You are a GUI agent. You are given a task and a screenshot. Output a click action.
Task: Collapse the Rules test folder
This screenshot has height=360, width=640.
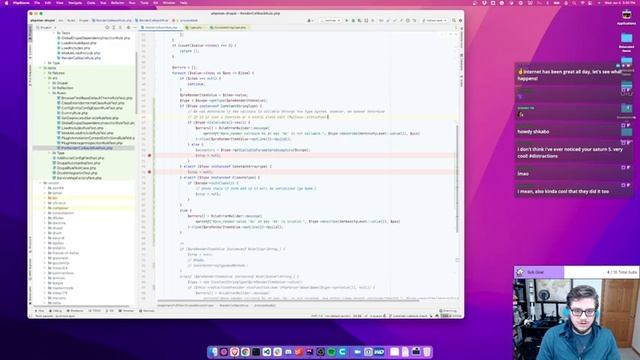point(49,93)
